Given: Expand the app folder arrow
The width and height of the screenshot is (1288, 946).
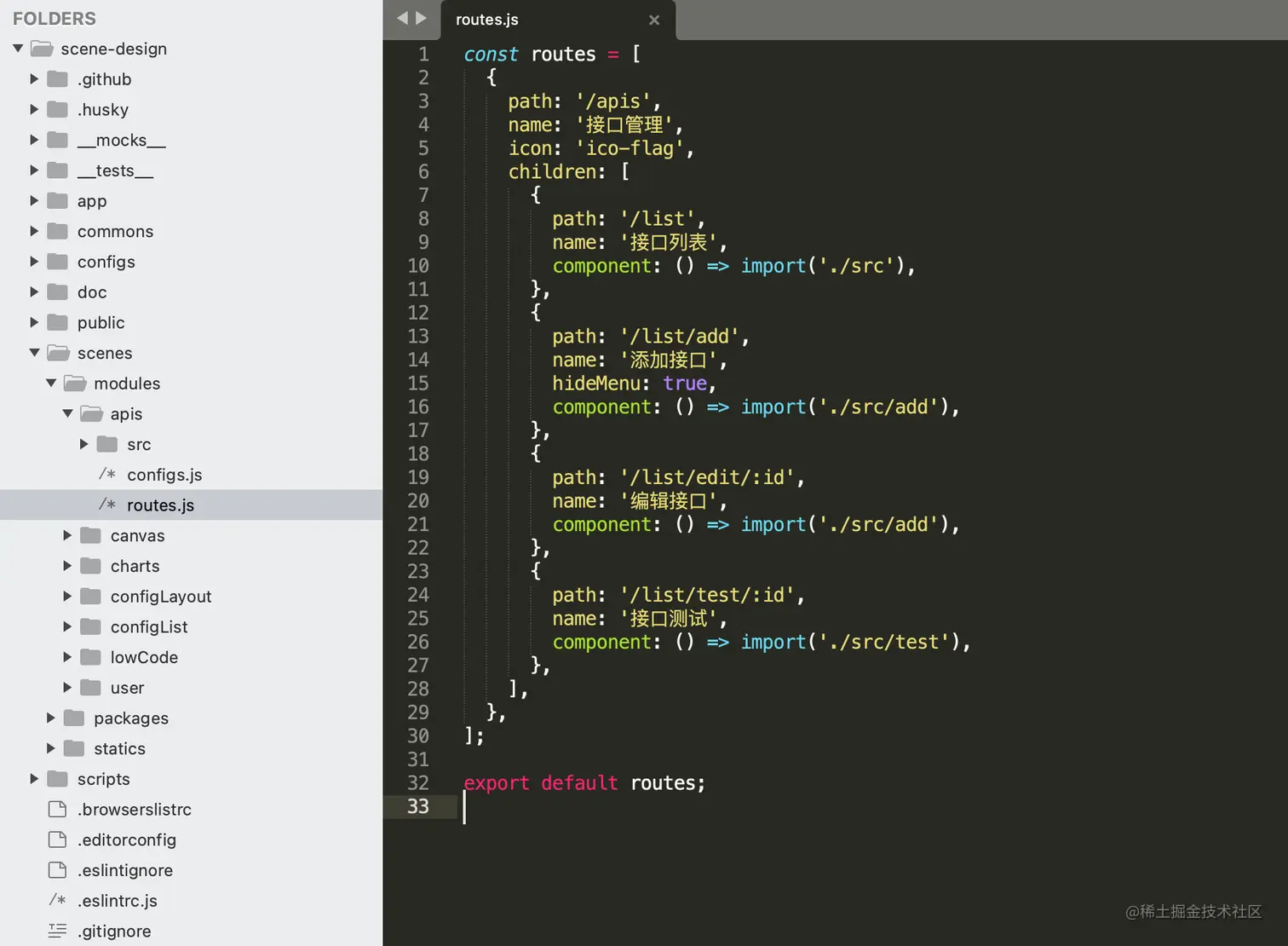Looking at the screenshot, I should click(x=34, y=201).
